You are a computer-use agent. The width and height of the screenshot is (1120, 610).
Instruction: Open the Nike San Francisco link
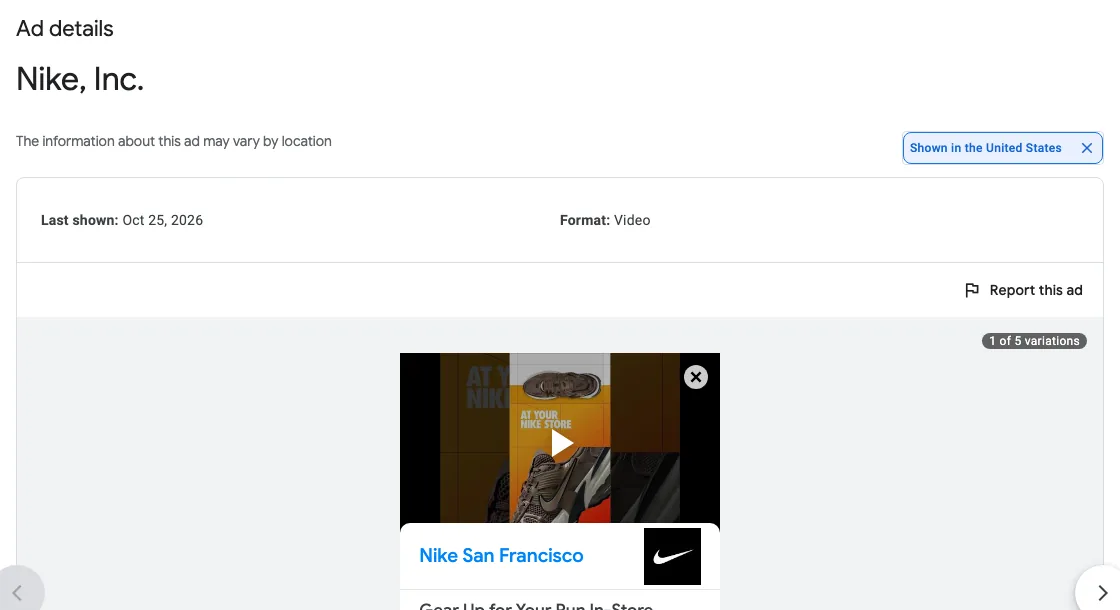click(501, 556)
